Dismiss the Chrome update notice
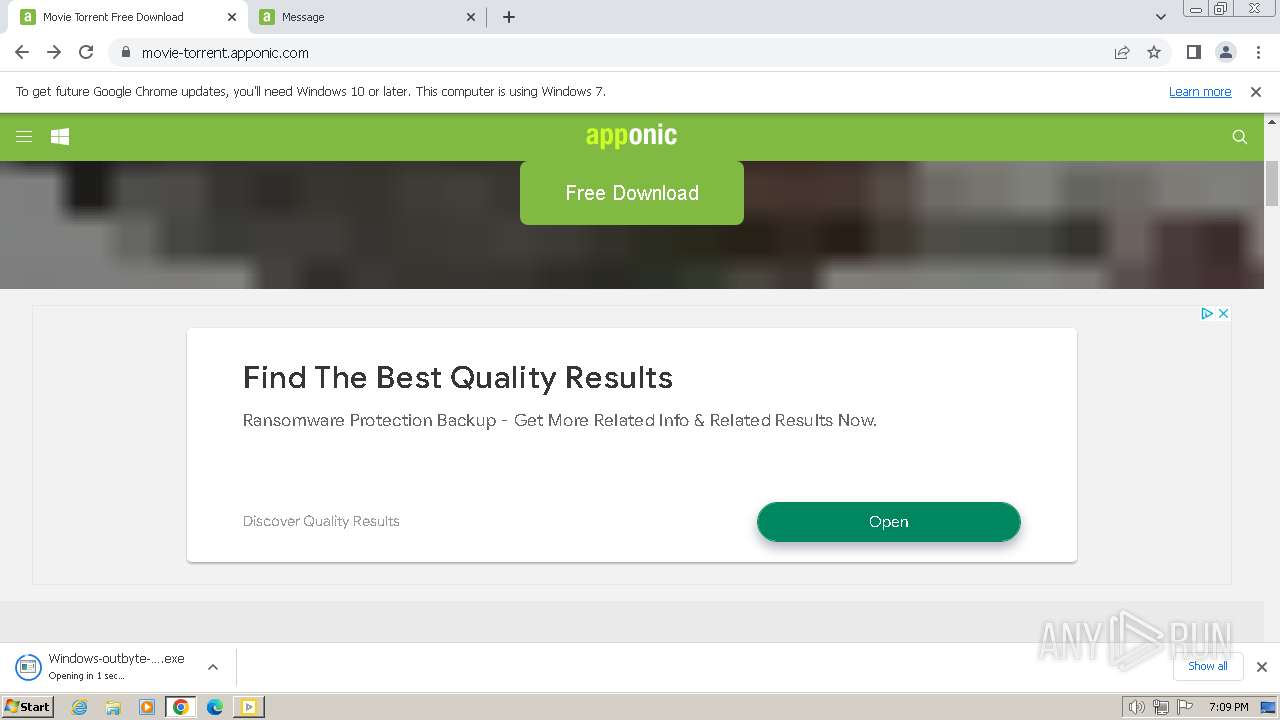This screenshot has width=1280, height=720. [x=1256, y=91]
